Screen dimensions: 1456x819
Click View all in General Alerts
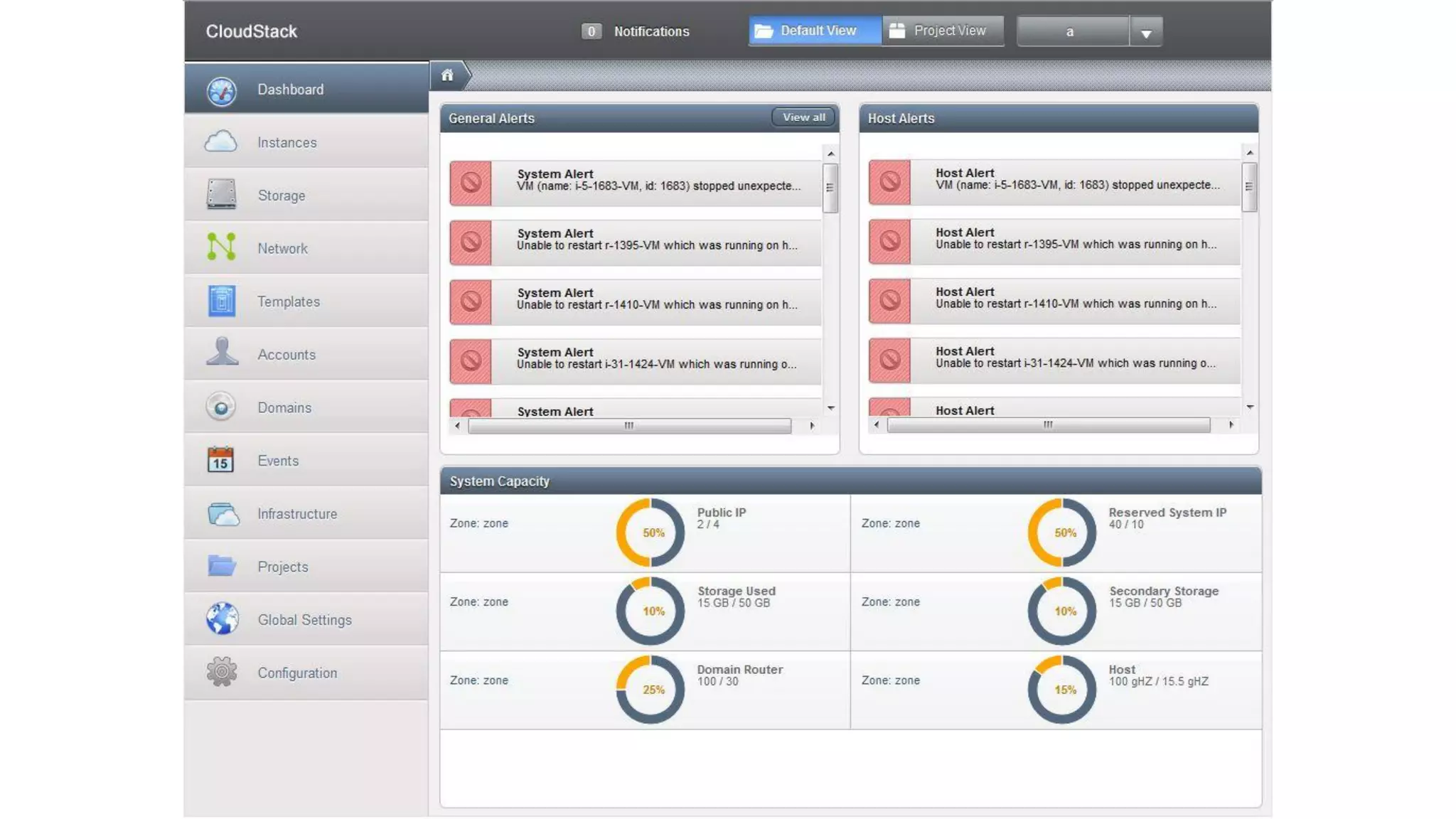click(x=803, y=117)
